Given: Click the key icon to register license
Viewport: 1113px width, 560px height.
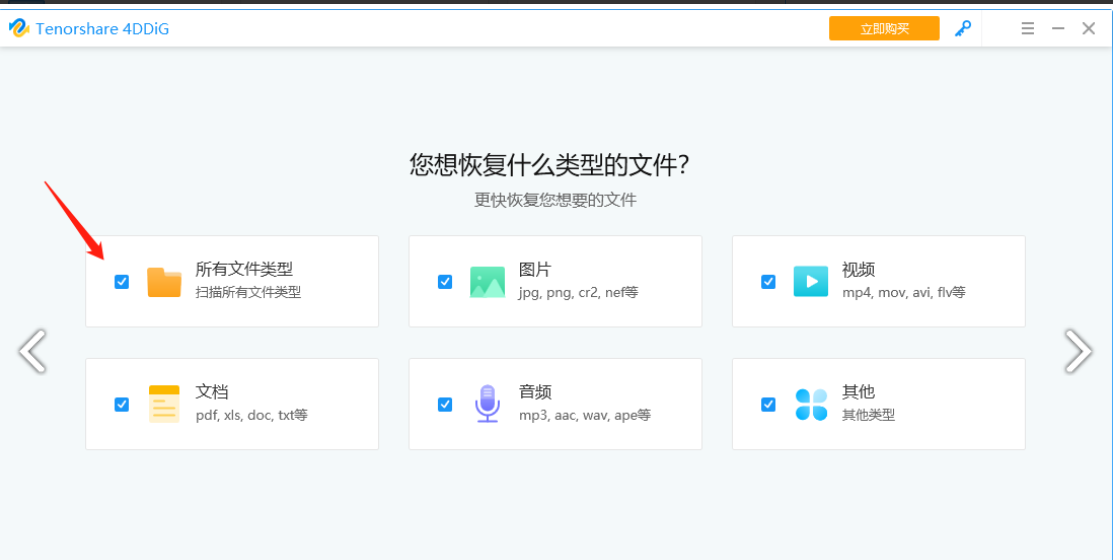Looking at the screenshot, I should 963,29.
